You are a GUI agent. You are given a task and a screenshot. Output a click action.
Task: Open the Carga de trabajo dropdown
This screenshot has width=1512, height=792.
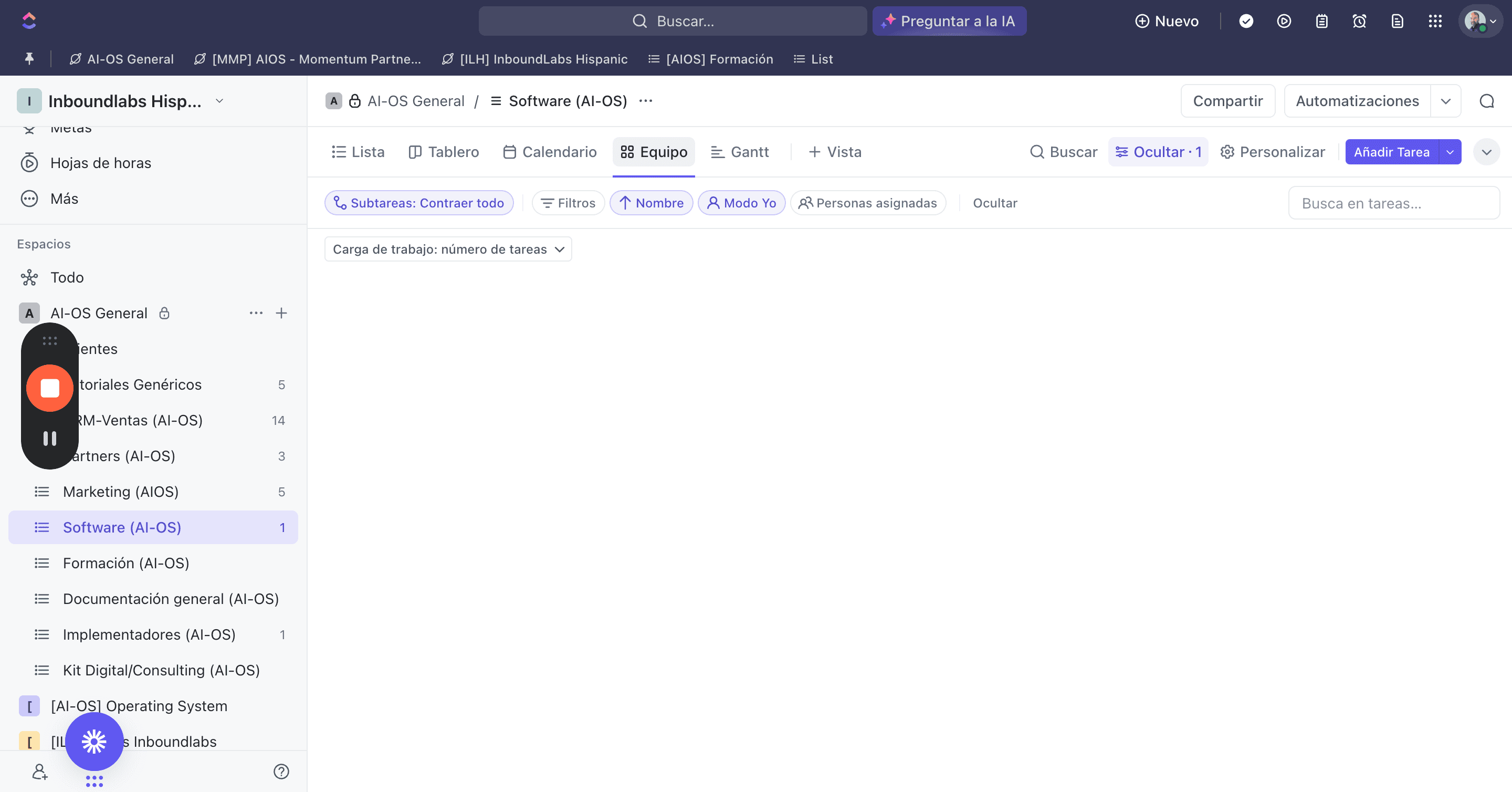pyautogui.click(x=448, y=249)
